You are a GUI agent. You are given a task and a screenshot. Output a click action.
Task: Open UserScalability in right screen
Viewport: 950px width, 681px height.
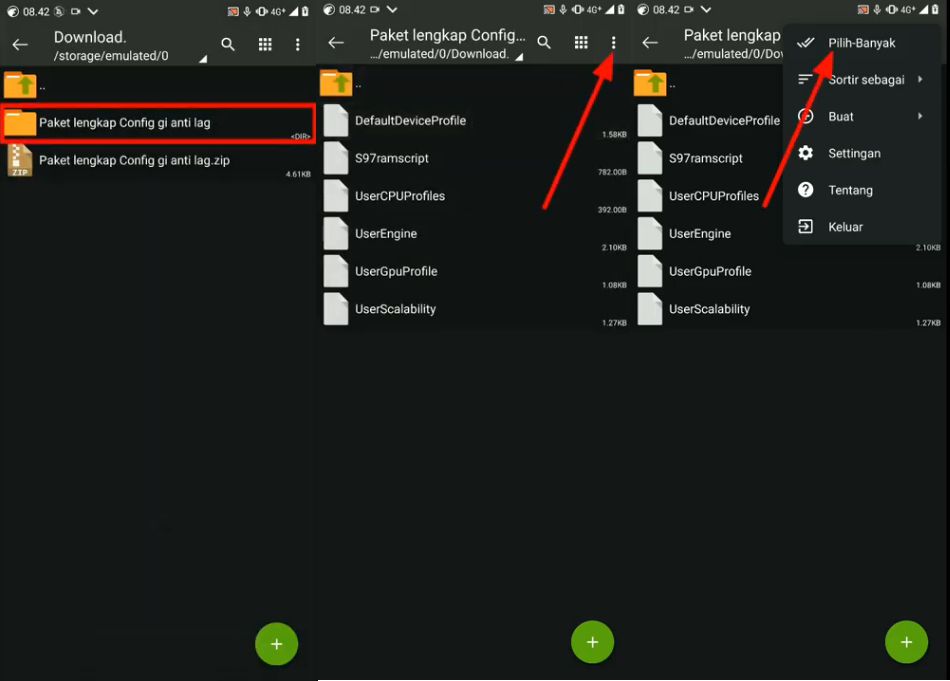789,309
